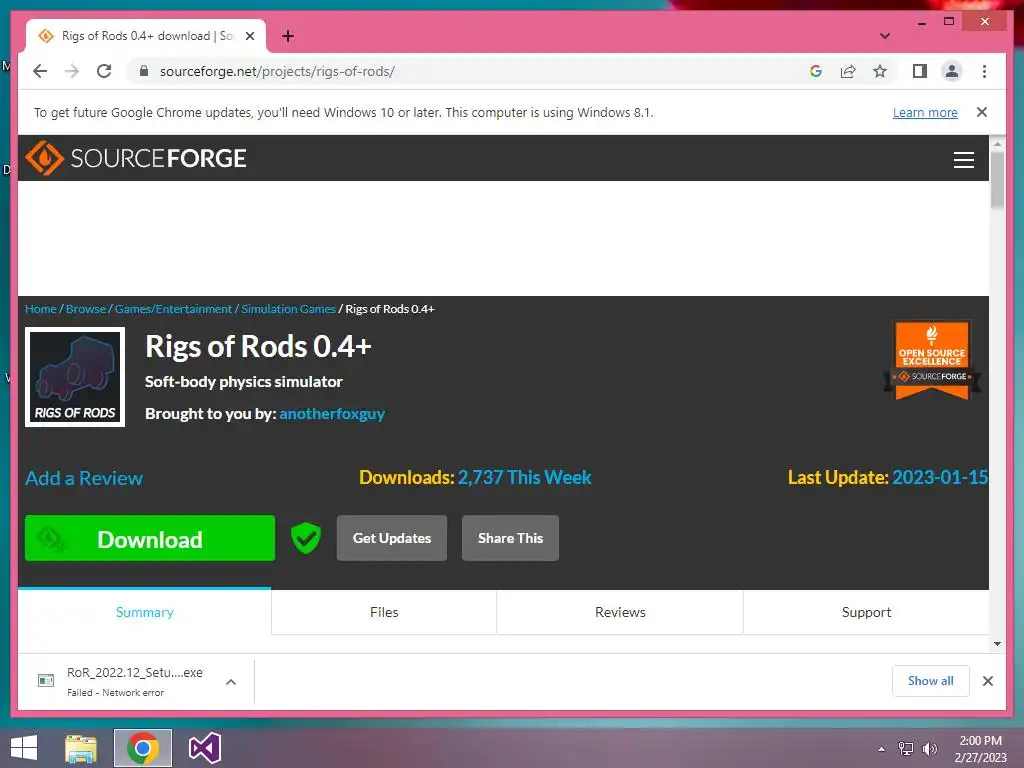This screenshot has width=1024, height=768.
Task: Click 2,737 This Week downloads link
Action: pos(524,477)
